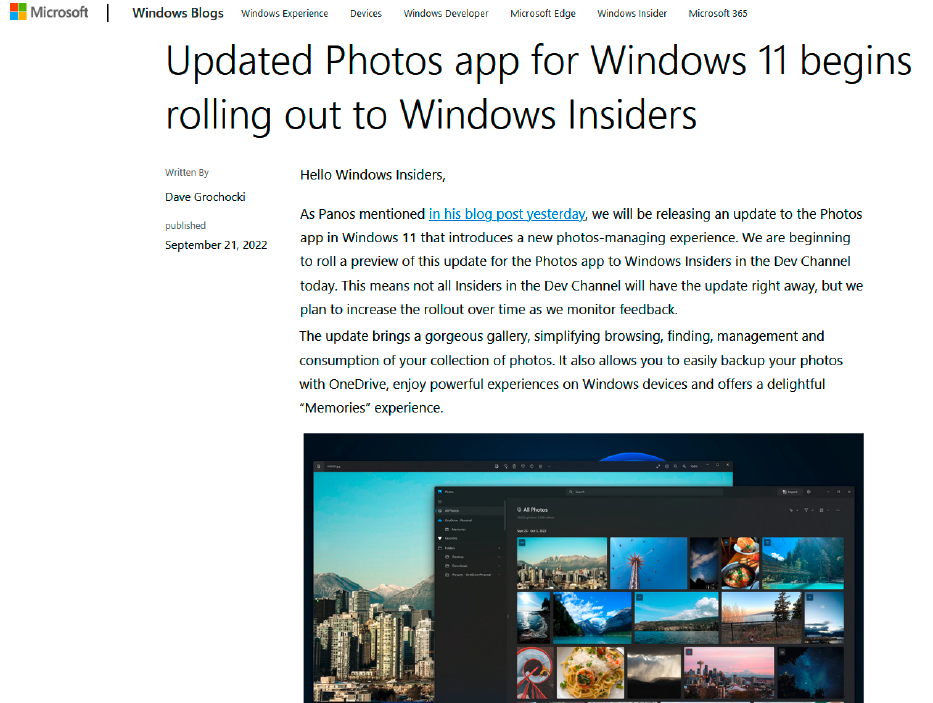Click author name Dave Grochocki
Screen dimensions: 933x703
pyautogui.click(x=205, y=197)
